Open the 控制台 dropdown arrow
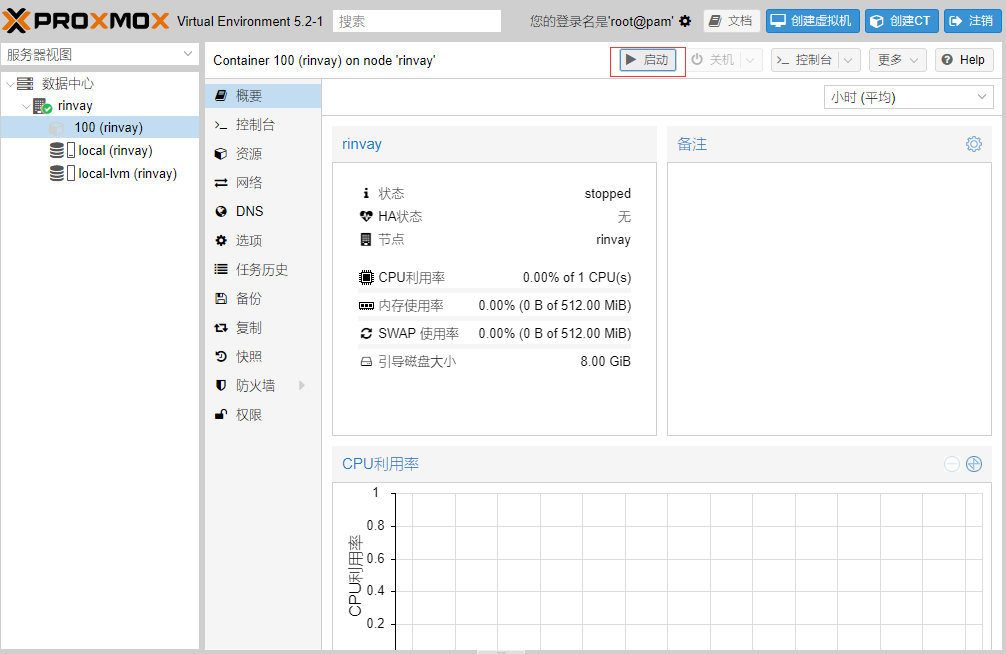 click(849, 60)
